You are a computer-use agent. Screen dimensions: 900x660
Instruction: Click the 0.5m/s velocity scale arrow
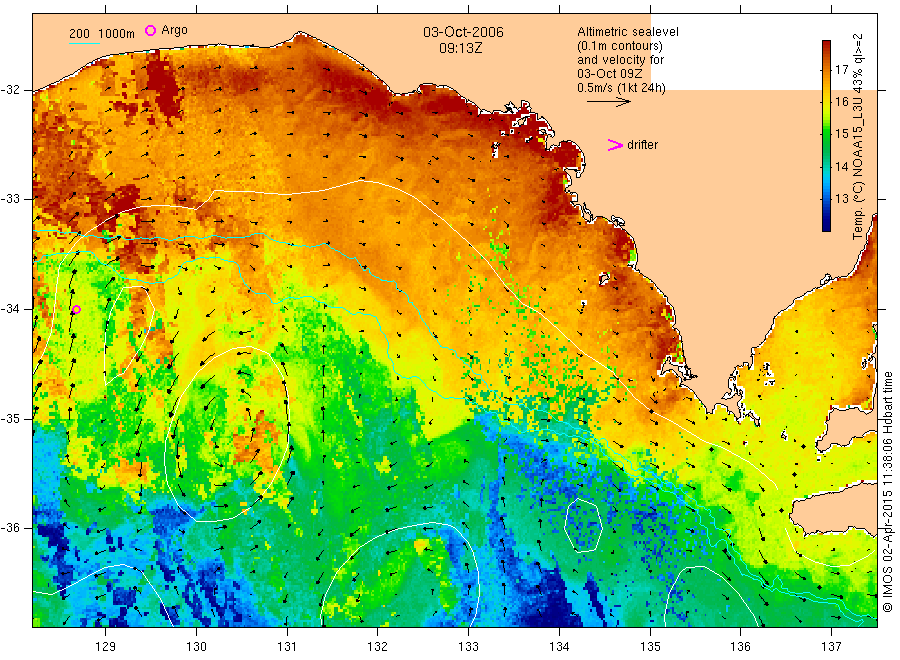pyautogui.click(x=608, y=102)
